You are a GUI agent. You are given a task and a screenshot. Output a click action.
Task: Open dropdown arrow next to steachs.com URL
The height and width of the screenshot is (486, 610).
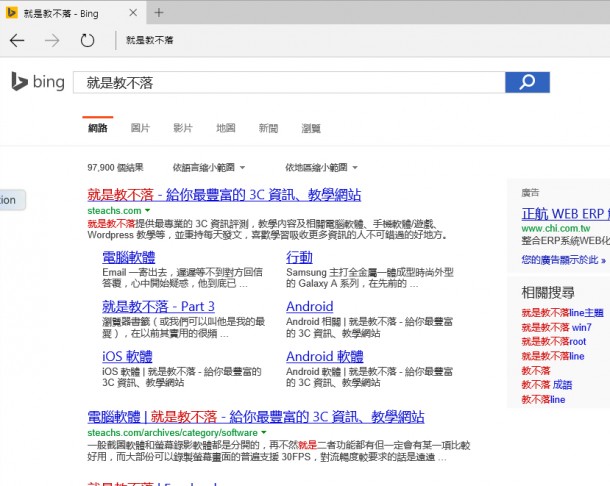click(x=147, y=211)
